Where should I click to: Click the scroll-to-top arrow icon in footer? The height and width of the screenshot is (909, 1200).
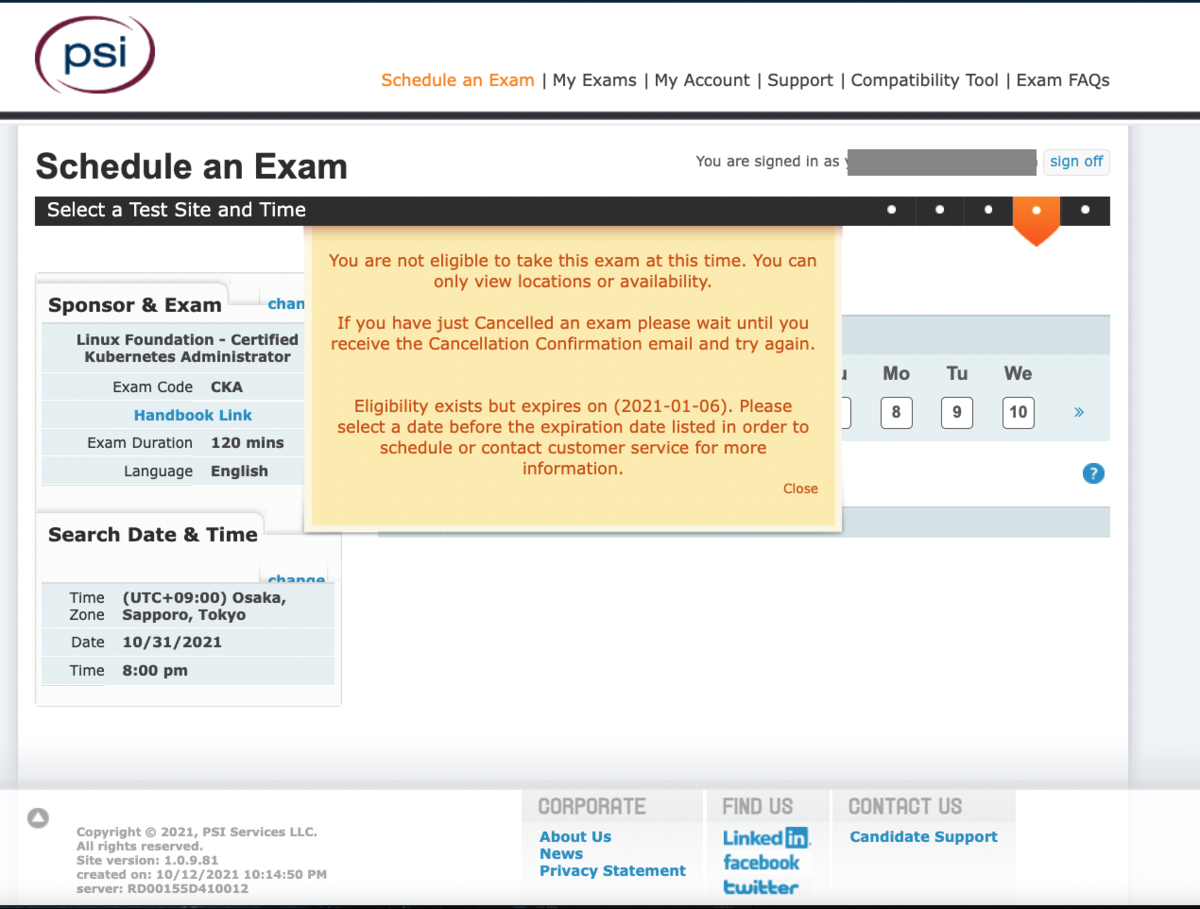(x=38, y=818)
